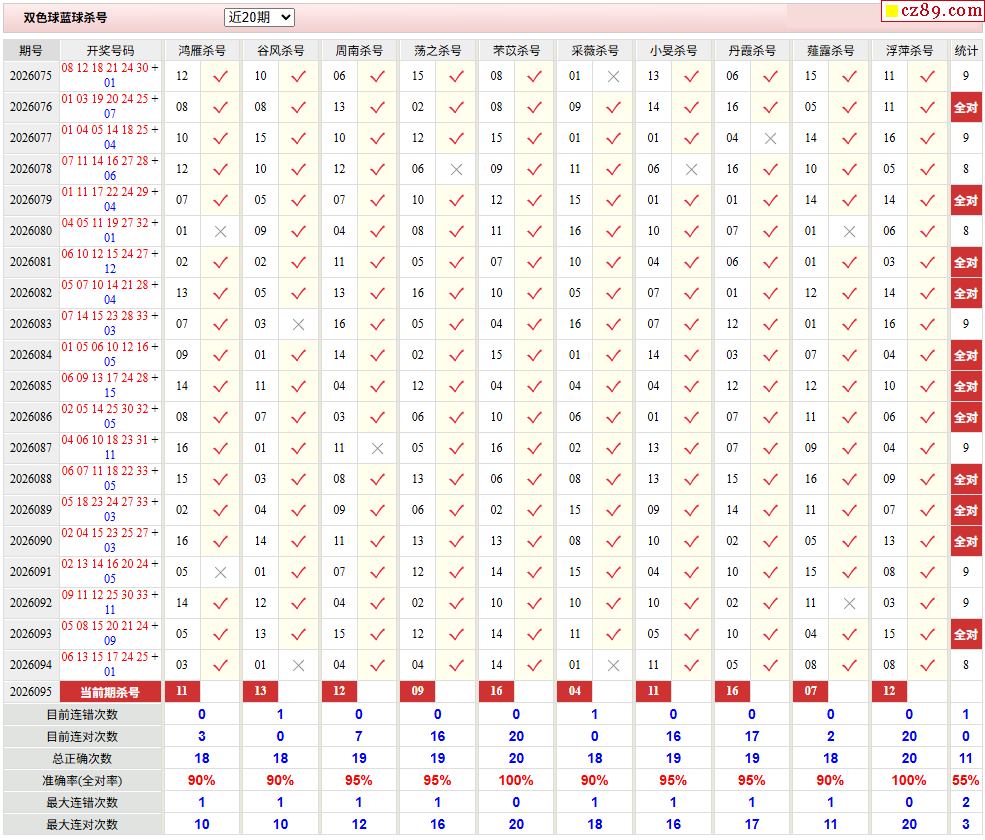
Task: Click the 100% accuracy value under 芣苡杀号
Action: point(516,780)
